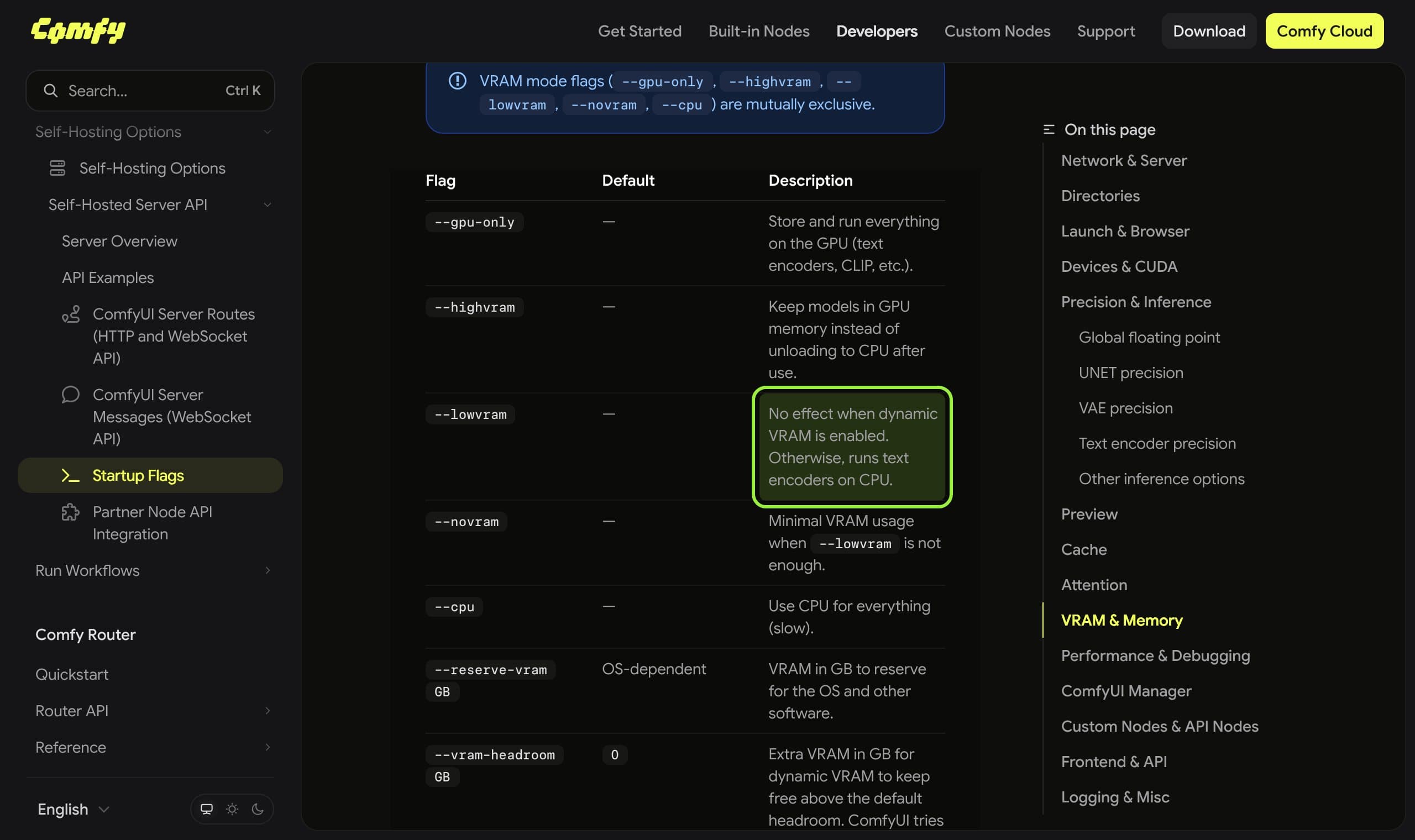Click the Self-Hosting Options server icon

pos(57,168)
